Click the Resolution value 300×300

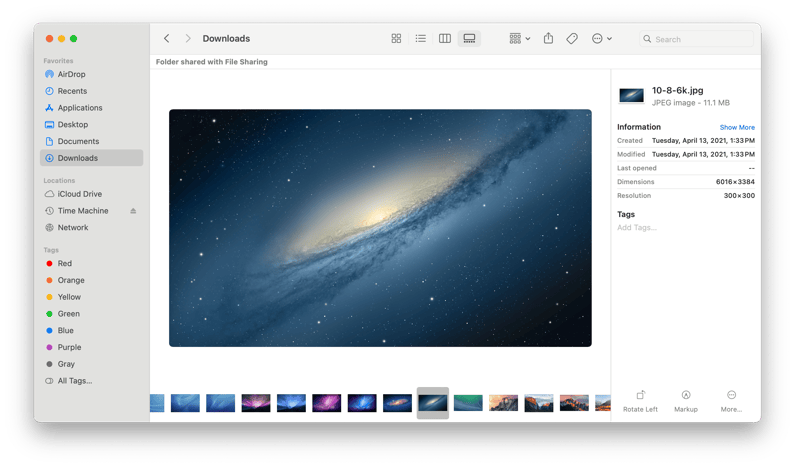(x=739, y=195)
